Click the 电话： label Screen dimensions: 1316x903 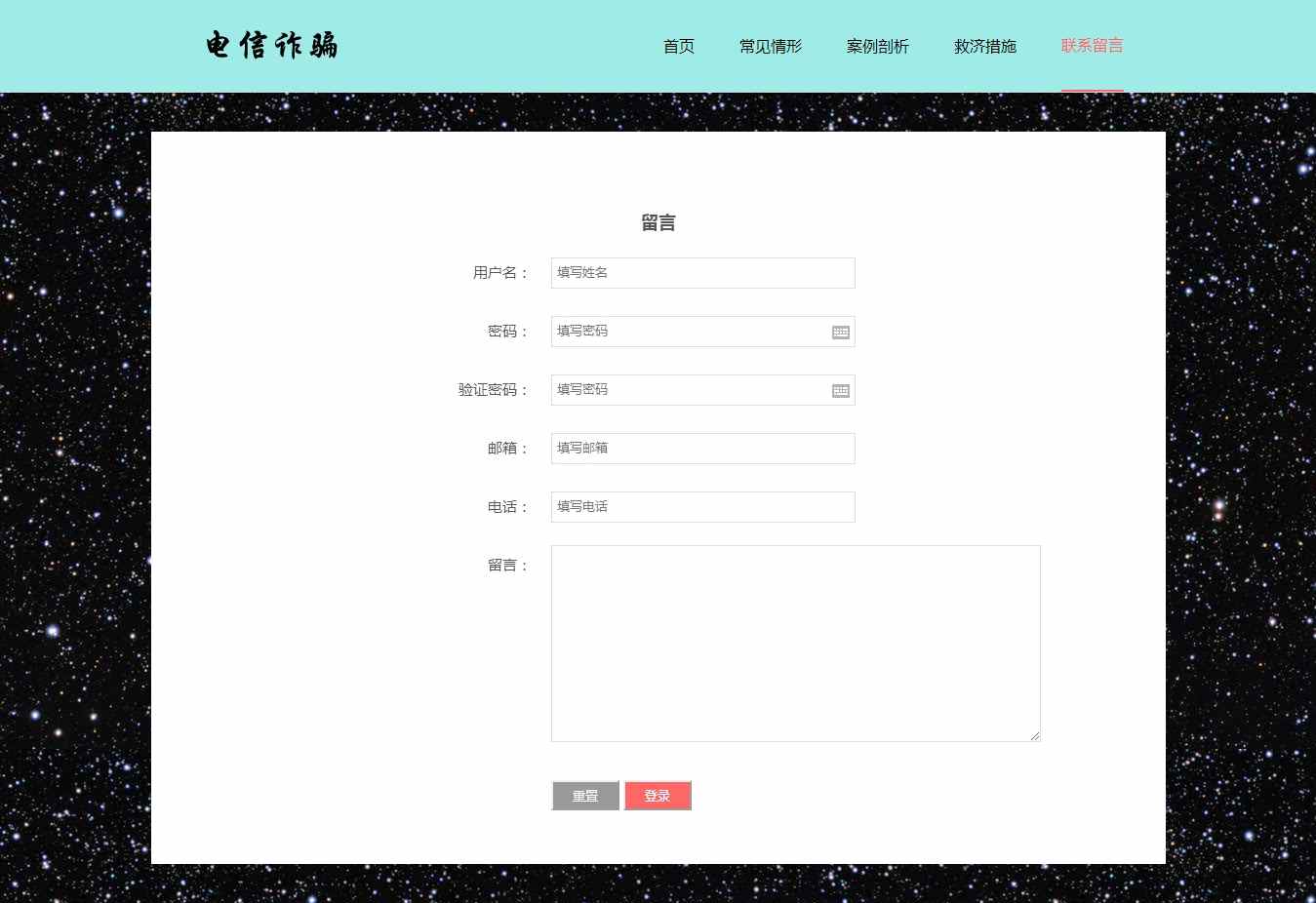[508, 507]
